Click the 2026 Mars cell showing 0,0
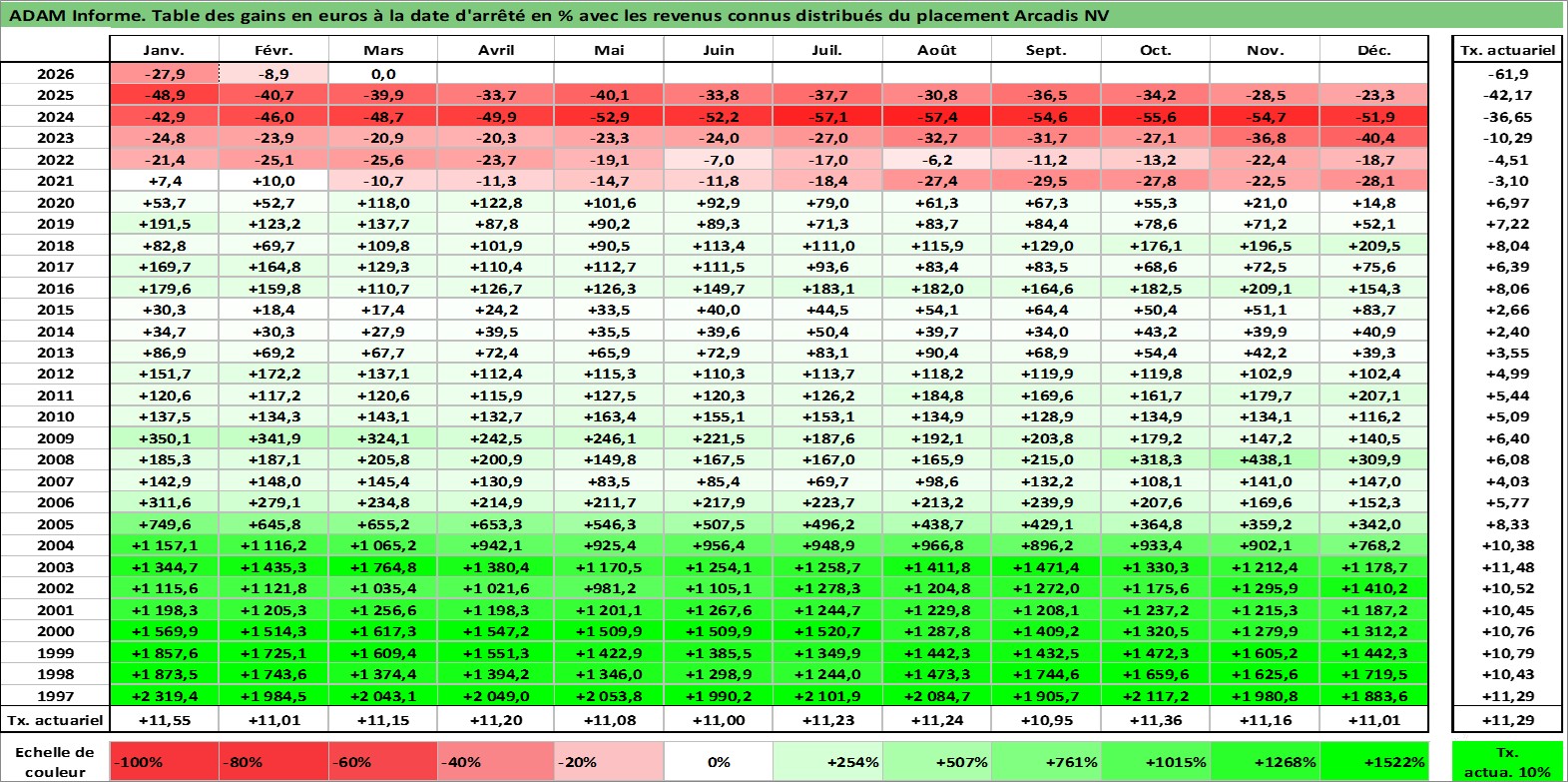The height and width of the screenshot is (782, 1568). click(x=383, y=74)
